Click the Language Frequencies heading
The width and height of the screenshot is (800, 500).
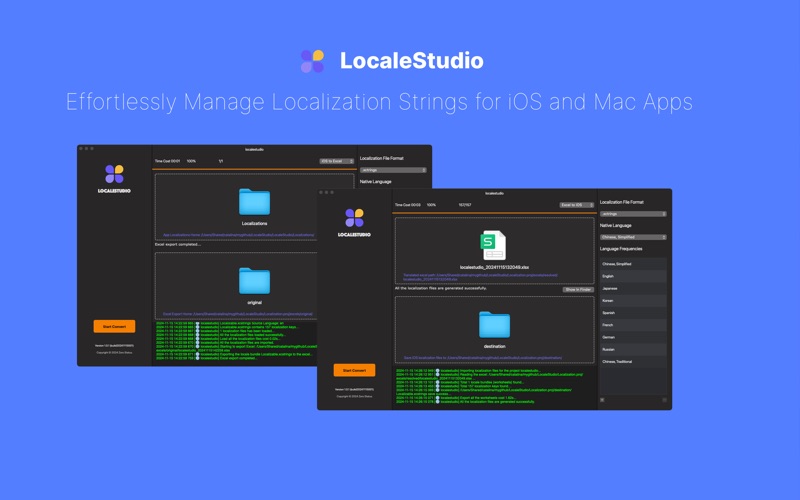621,249
